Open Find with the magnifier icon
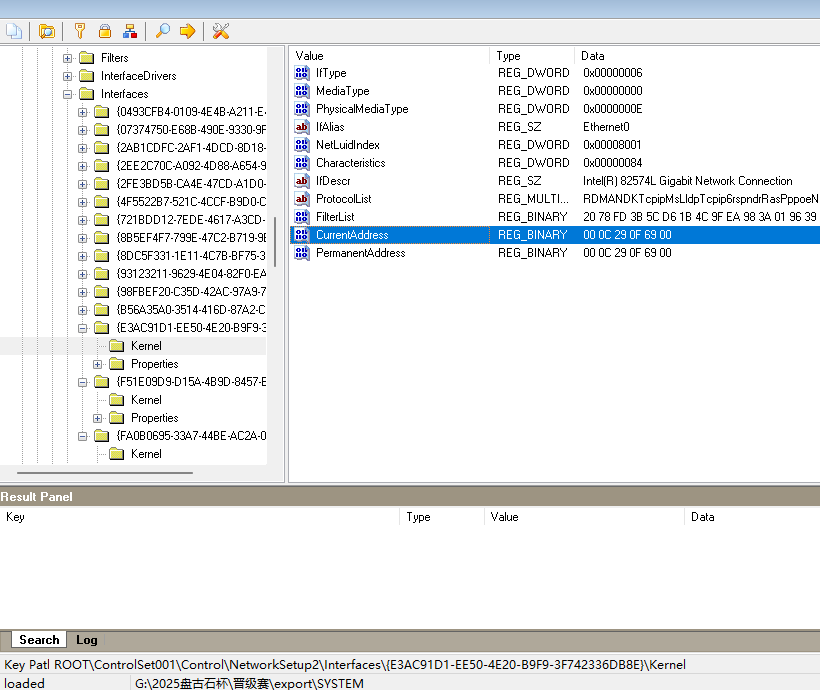The width and height of the screenshot is (820, 690). click(x=163, y=31)
